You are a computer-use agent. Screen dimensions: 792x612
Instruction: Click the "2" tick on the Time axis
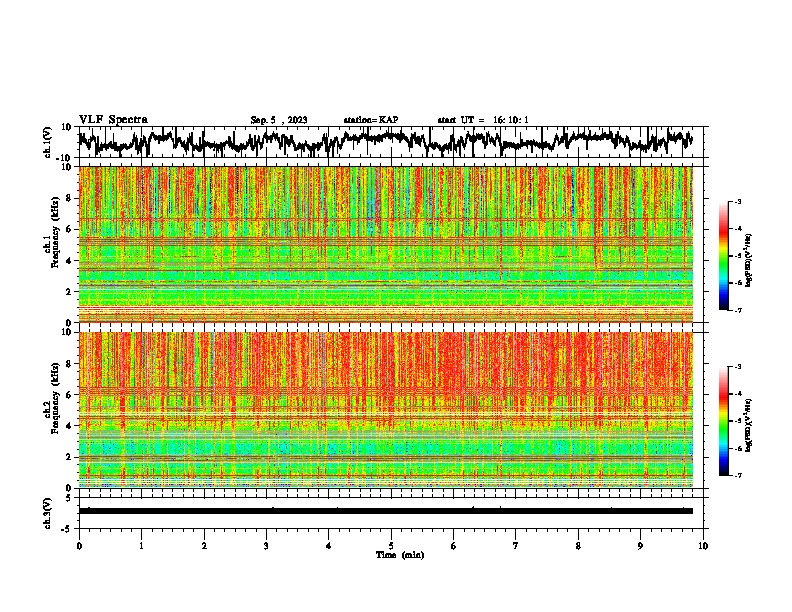click(x=204, y=546)
